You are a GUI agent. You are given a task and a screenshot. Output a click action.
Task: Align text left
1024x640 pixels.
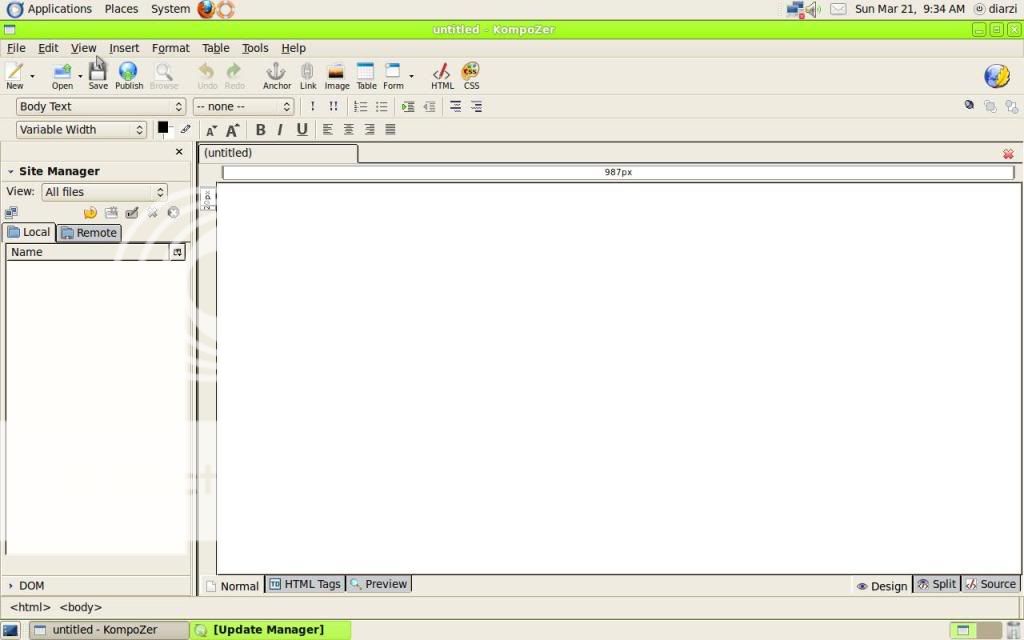coord(328,129)
